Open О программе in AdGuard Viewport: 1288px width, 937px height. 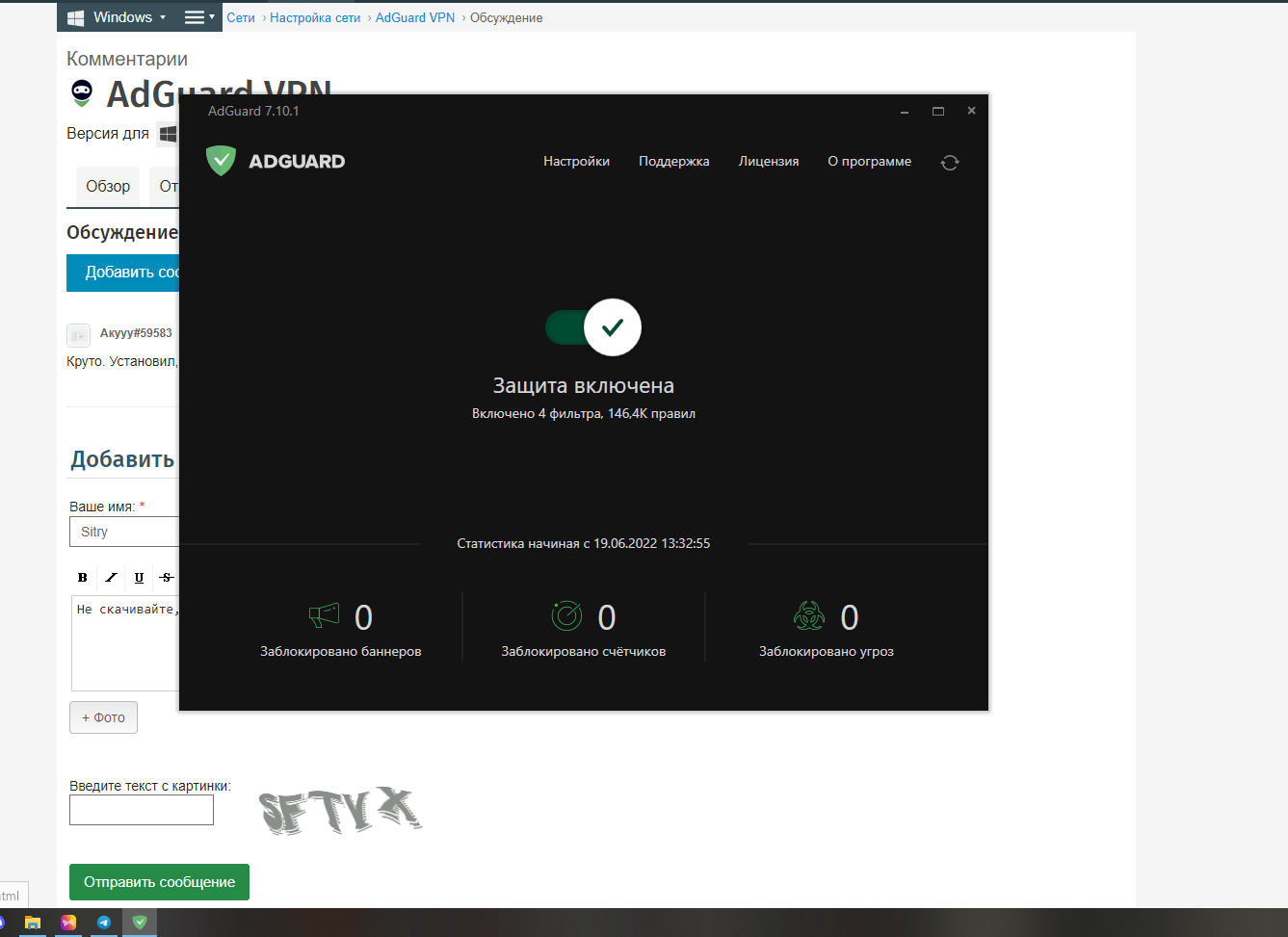(x=869, y=162)
